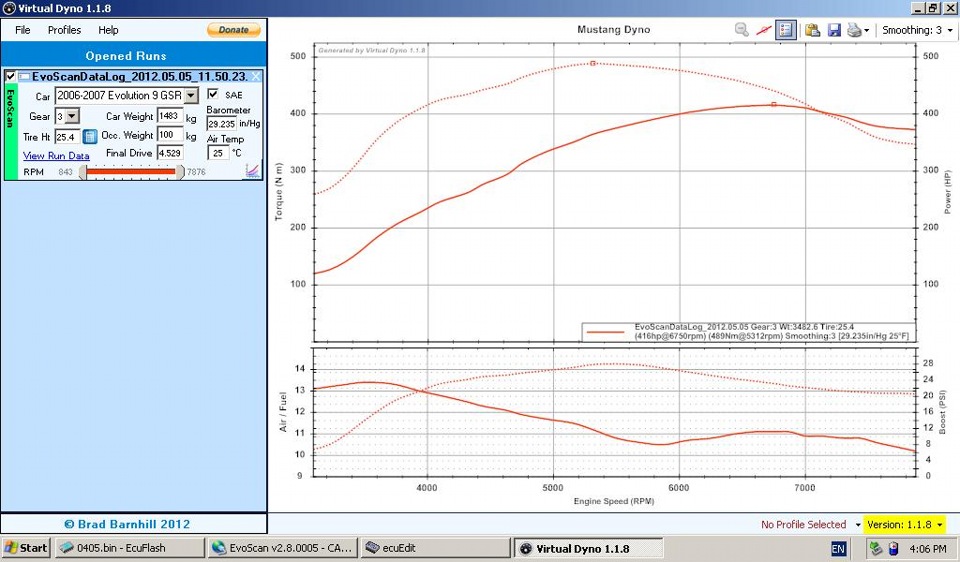
Task: Open the print options dropdown arrow
Action: (x=866, y=30)
